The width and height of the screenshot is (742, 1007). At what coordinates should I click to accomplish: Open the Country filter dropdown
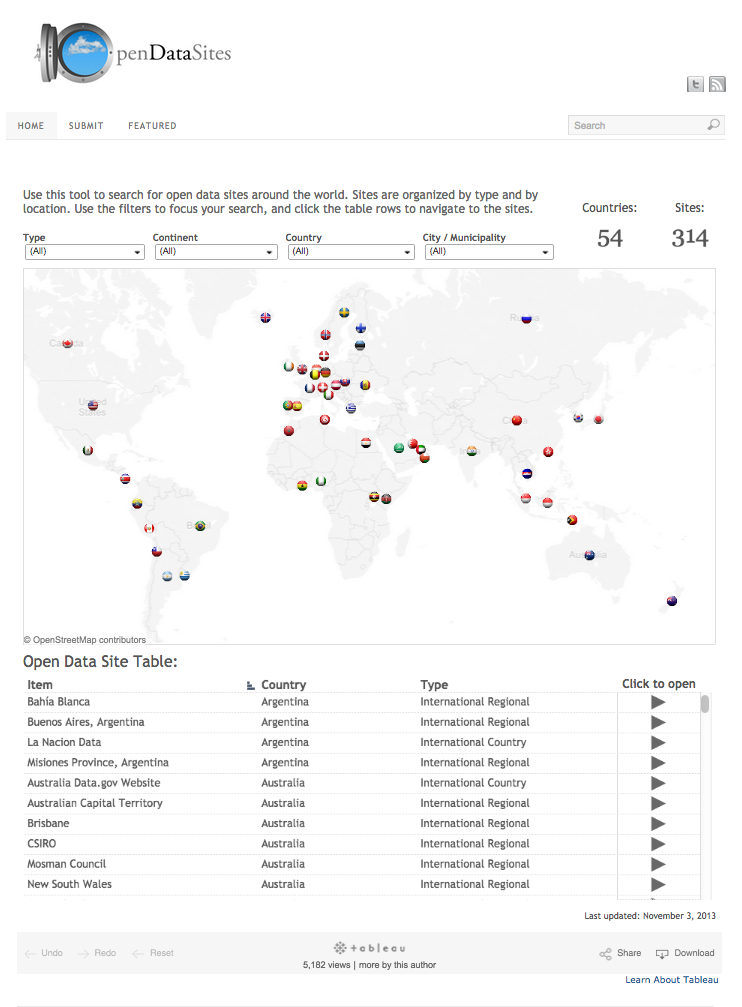[x=350, y=252]
